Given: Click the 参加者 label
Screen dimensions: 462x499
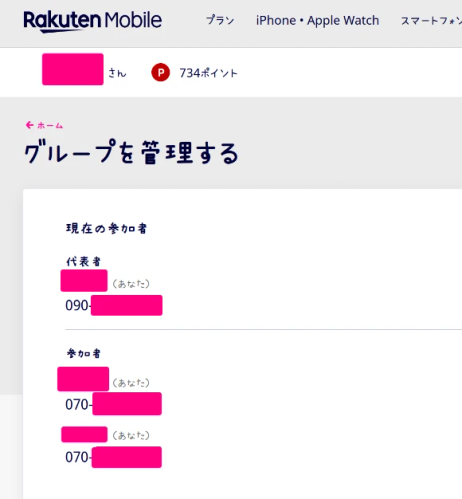Looking at the screenshot, I should (83, 353).
